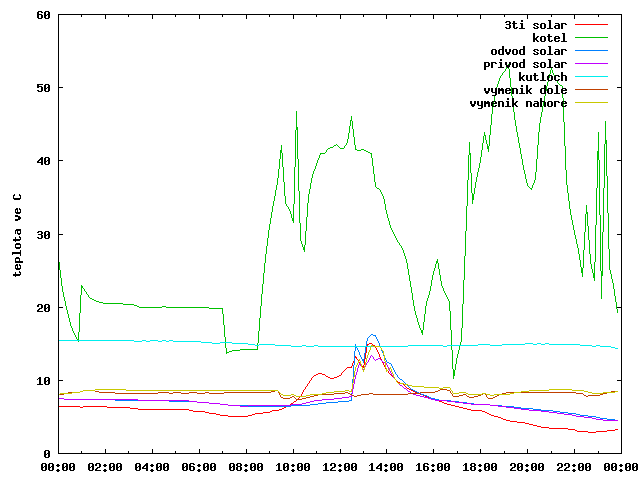Click the 'vymenik nahore' legend label

(518, 103)
